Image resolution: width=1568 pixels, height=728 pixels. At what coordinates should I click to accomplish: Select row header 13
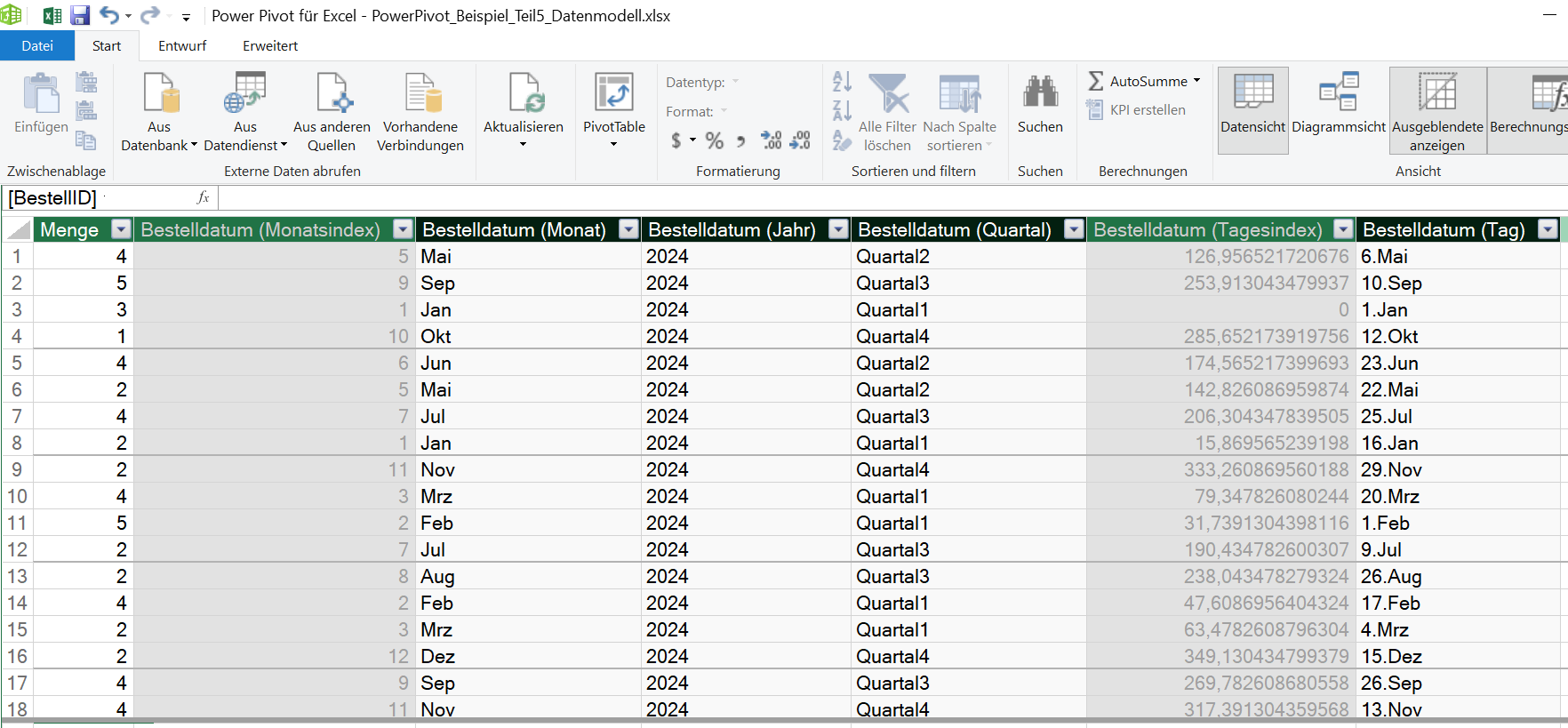[17, 576]
